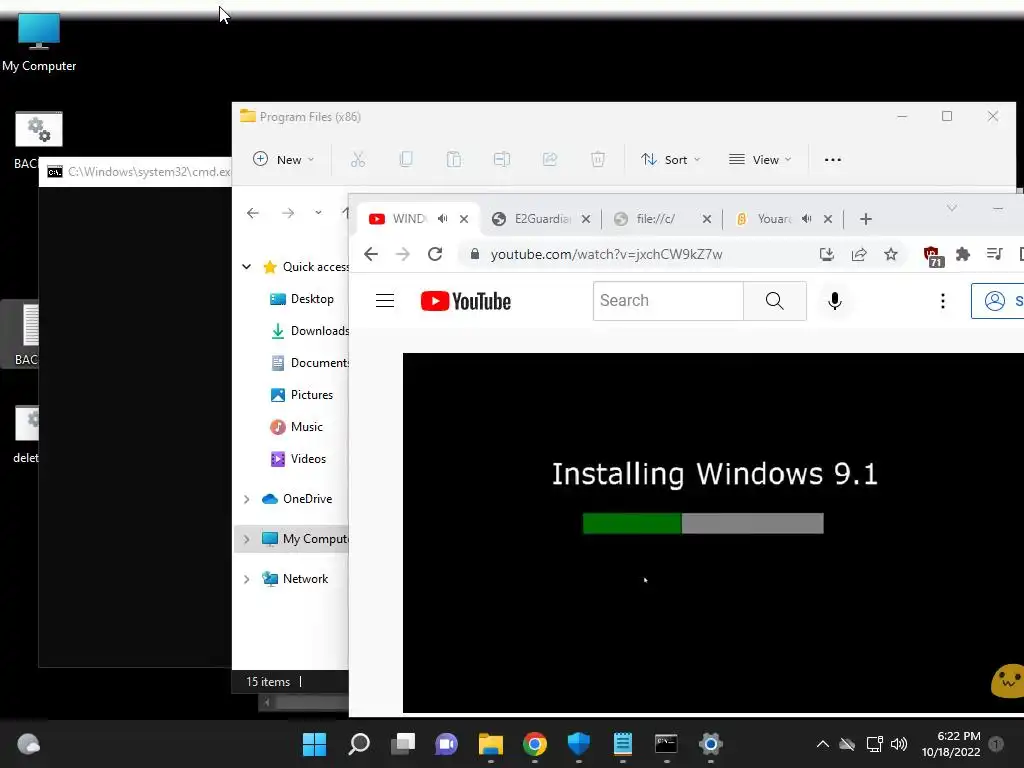Click the share page icon in address bar
The width and height of the screenshot is (1024, 768).
coord(859,254)
